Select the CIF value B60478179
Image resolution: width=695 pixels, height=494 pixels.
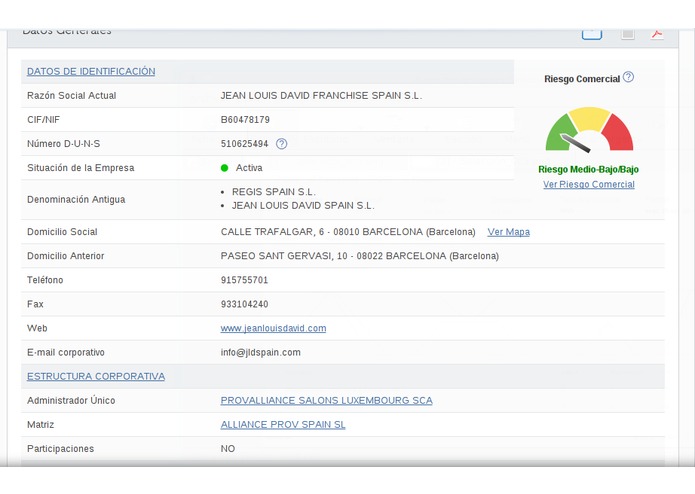(245, 120)
